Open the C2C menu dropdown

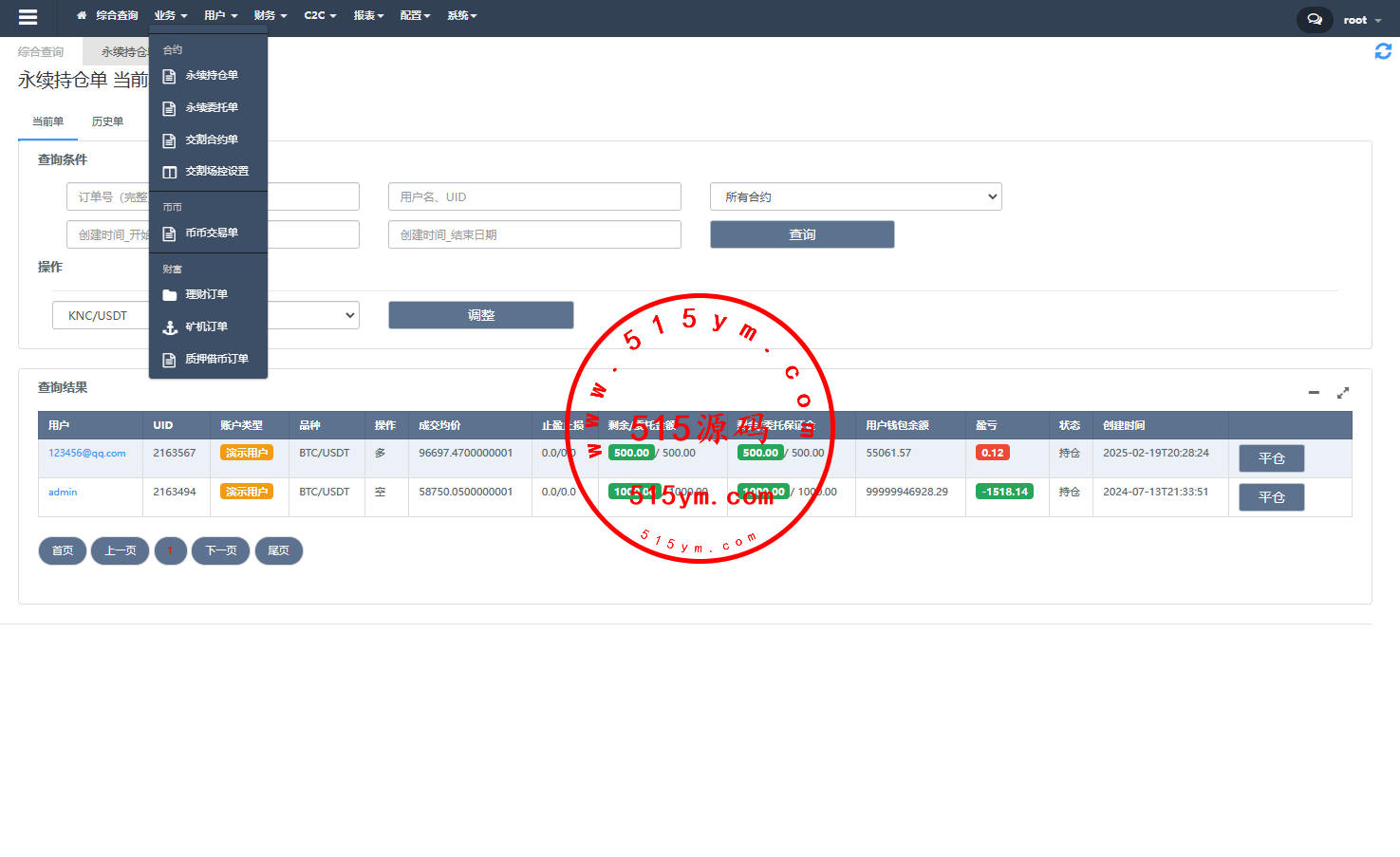320,16
